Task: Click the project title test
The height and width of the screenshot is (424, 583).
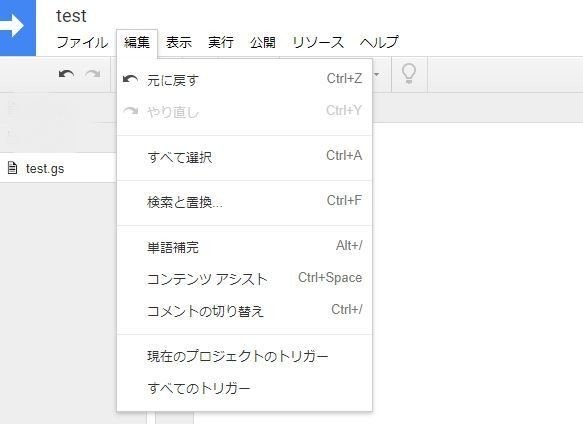Action: (x=71, y=16)
